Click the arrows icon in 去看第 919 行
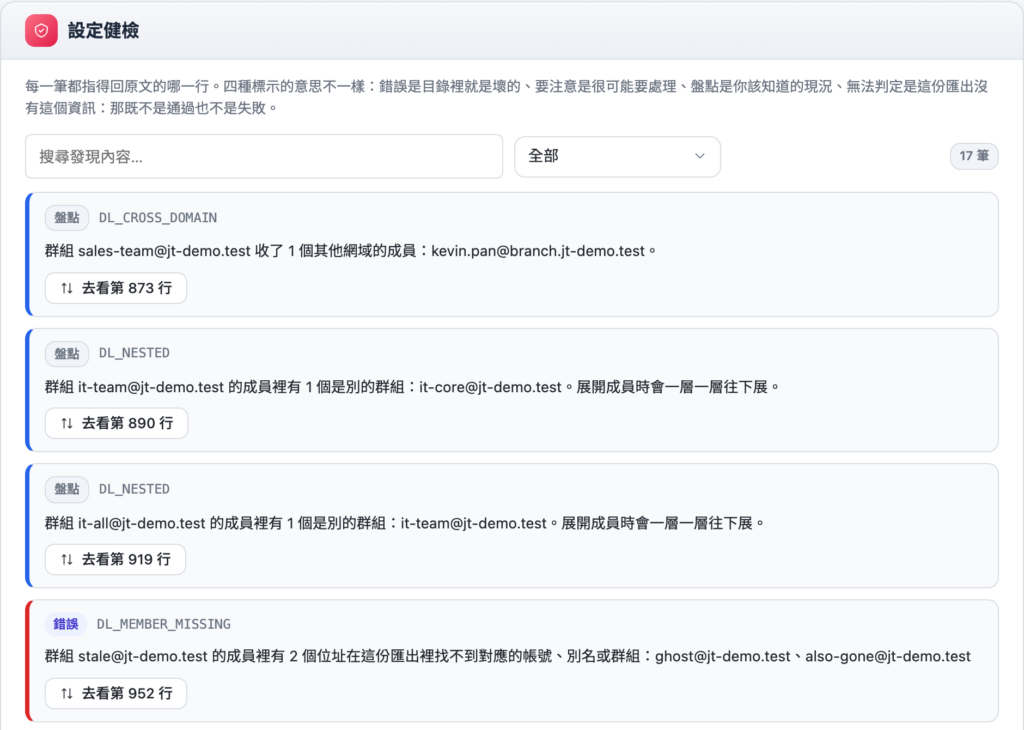This screenshot has height=730, width=1024. click(x=67, y=560)
